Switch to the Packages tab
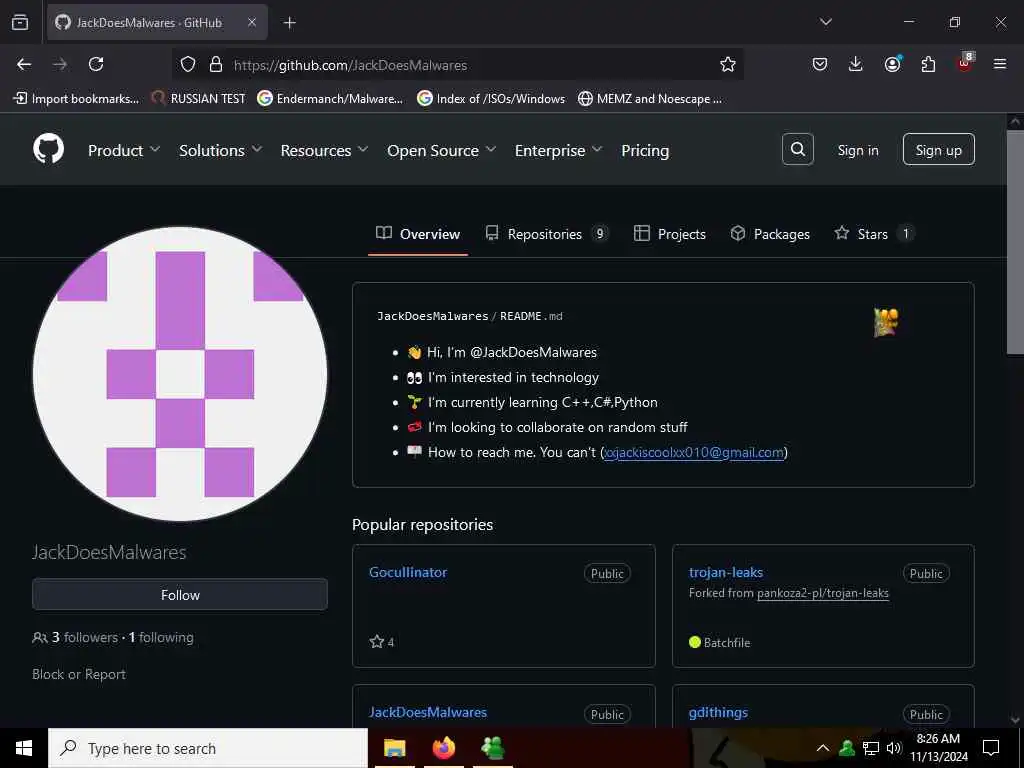Viewport: 1024px width, 768px height. [770, 234]
